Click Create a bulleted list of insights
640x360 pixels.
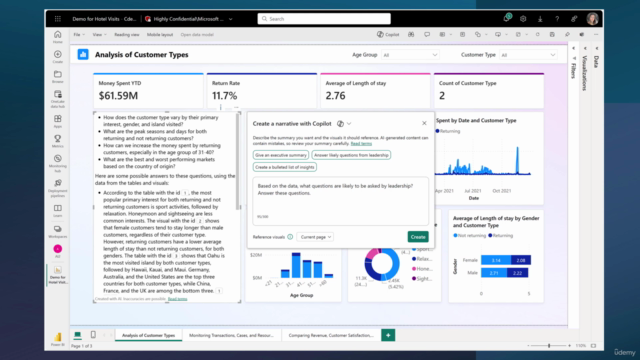284,167
